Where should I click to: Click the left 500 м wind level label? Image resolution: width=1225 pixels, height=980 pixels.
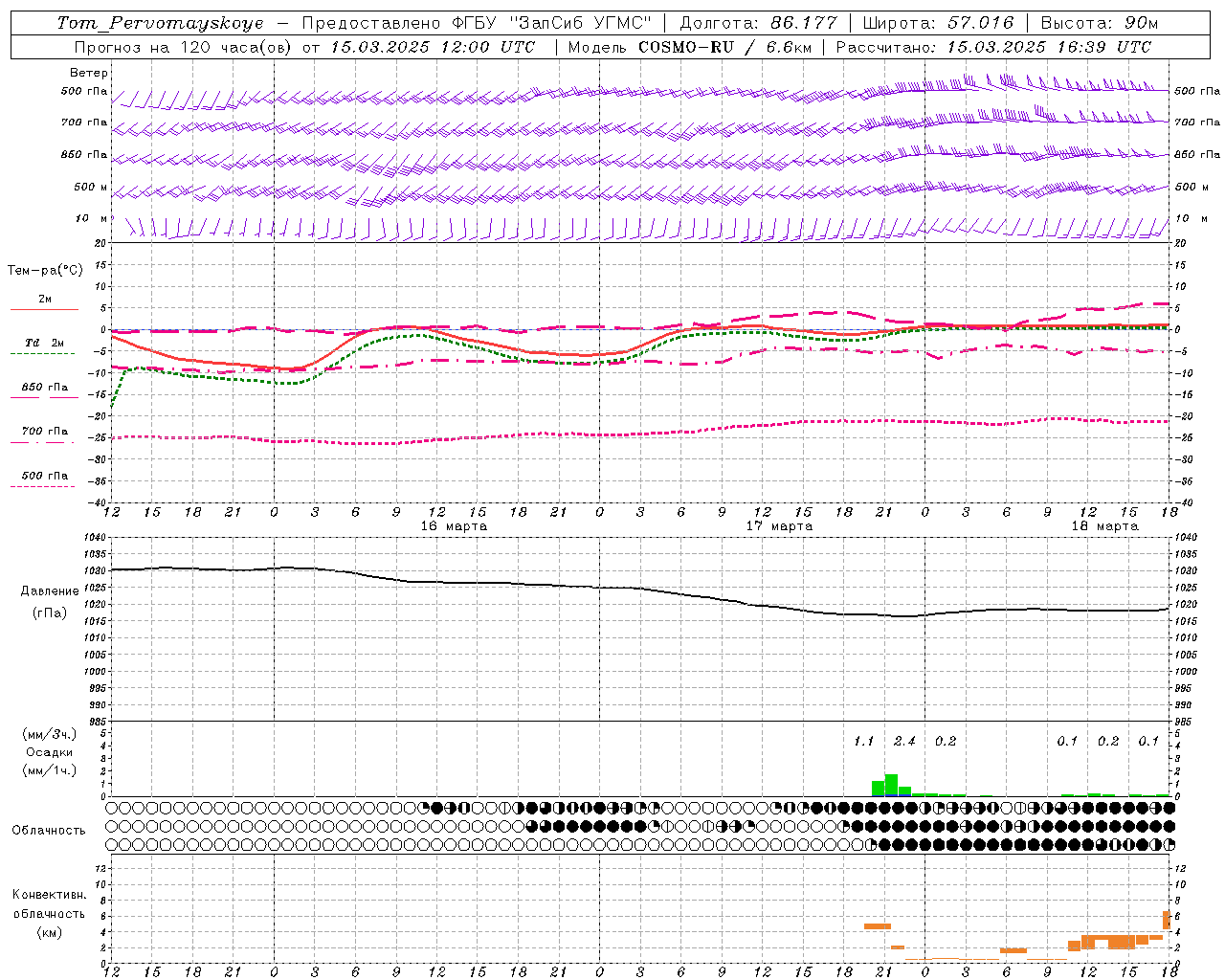pos(91,187)
